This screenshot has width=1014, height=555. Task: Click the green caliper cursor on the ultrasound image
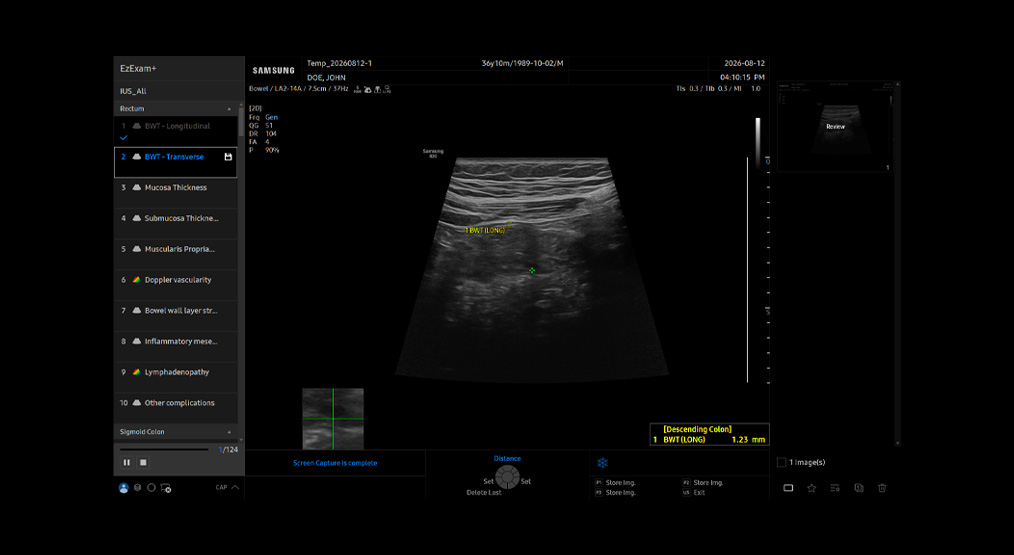click(532, 270)
